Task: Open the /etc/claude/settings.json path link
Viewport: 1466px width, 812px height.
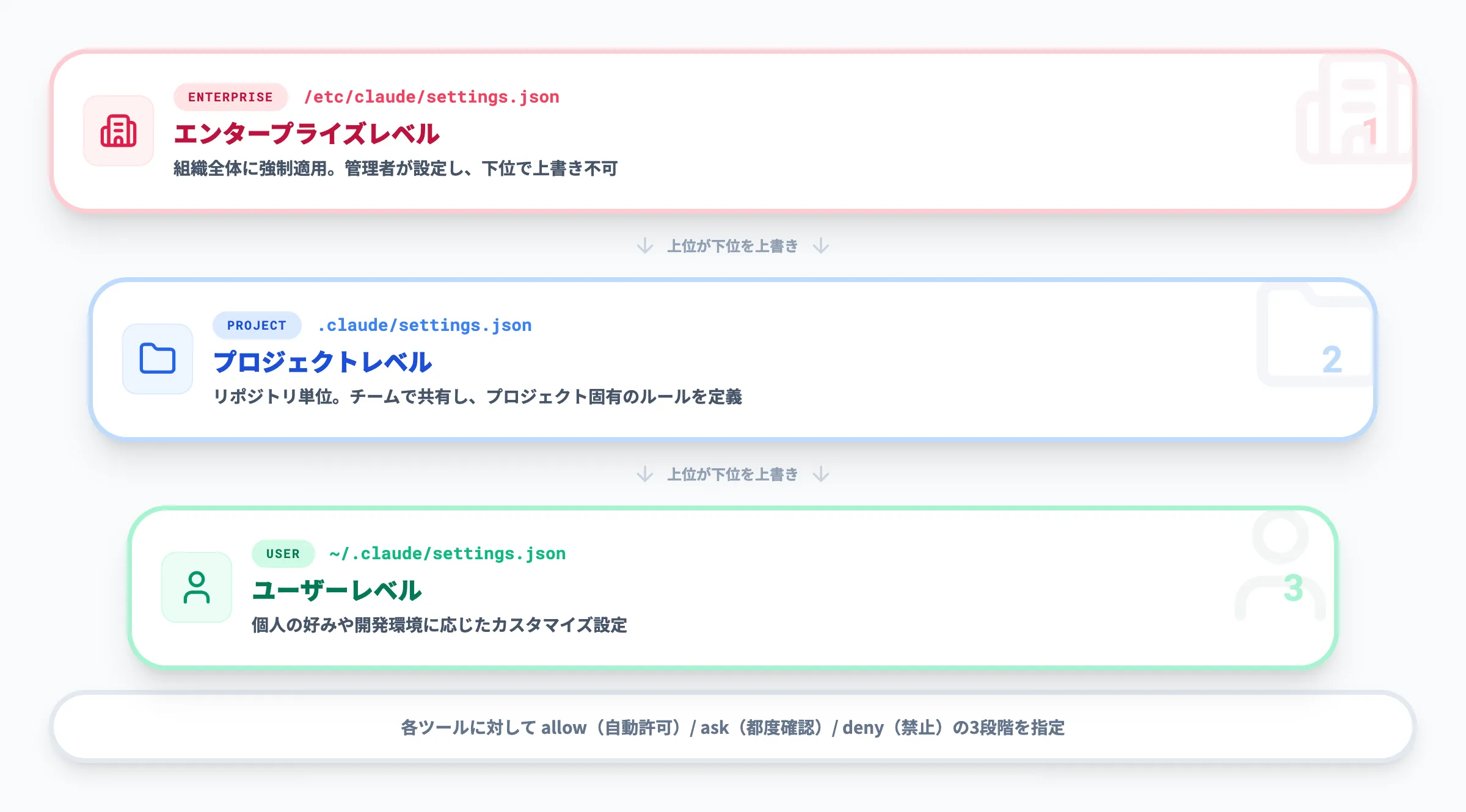Action: [432, 96]
